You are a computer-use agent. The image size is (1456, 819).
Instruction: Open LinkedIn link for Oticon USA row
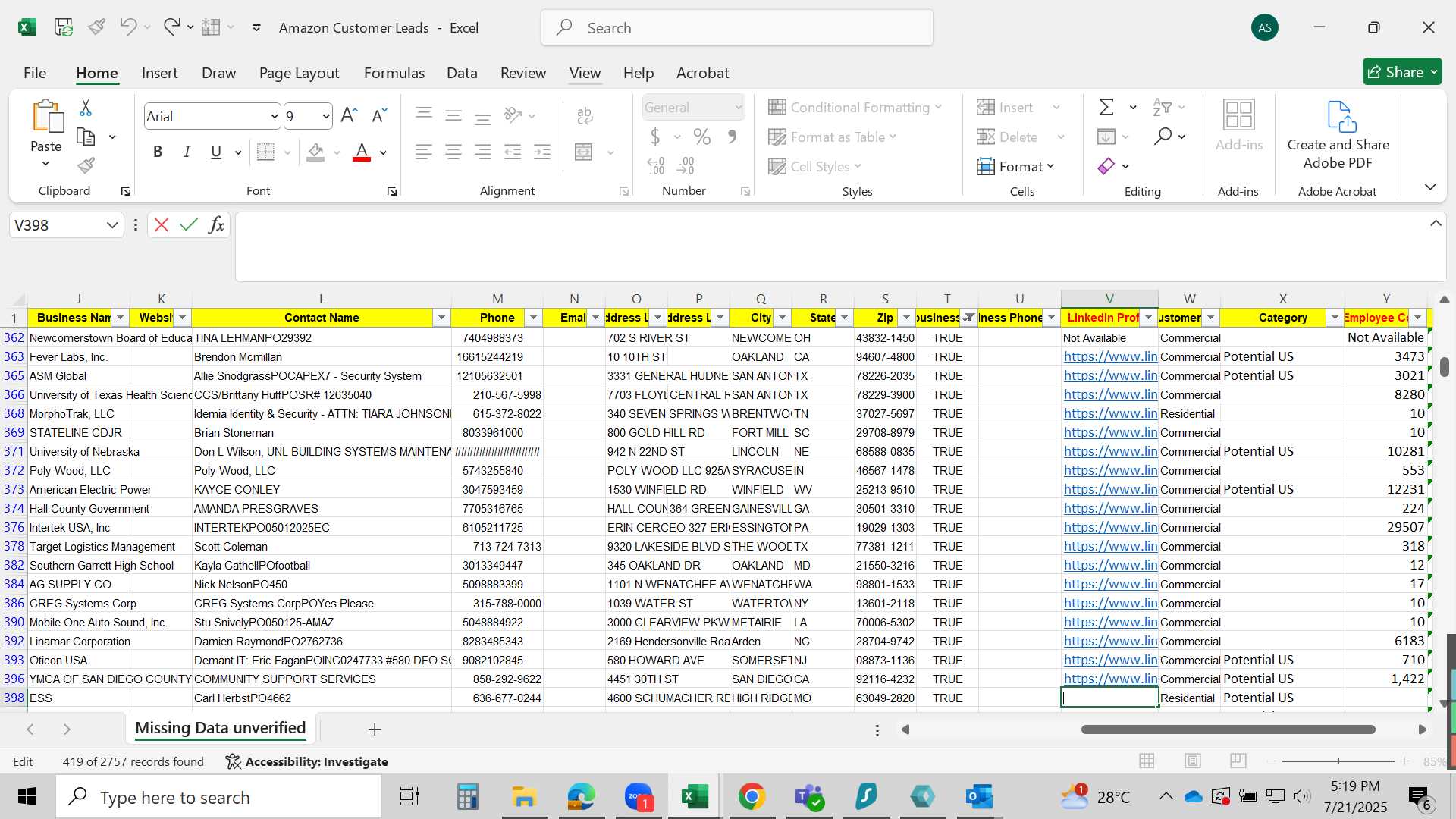(x=1110, y=660)
